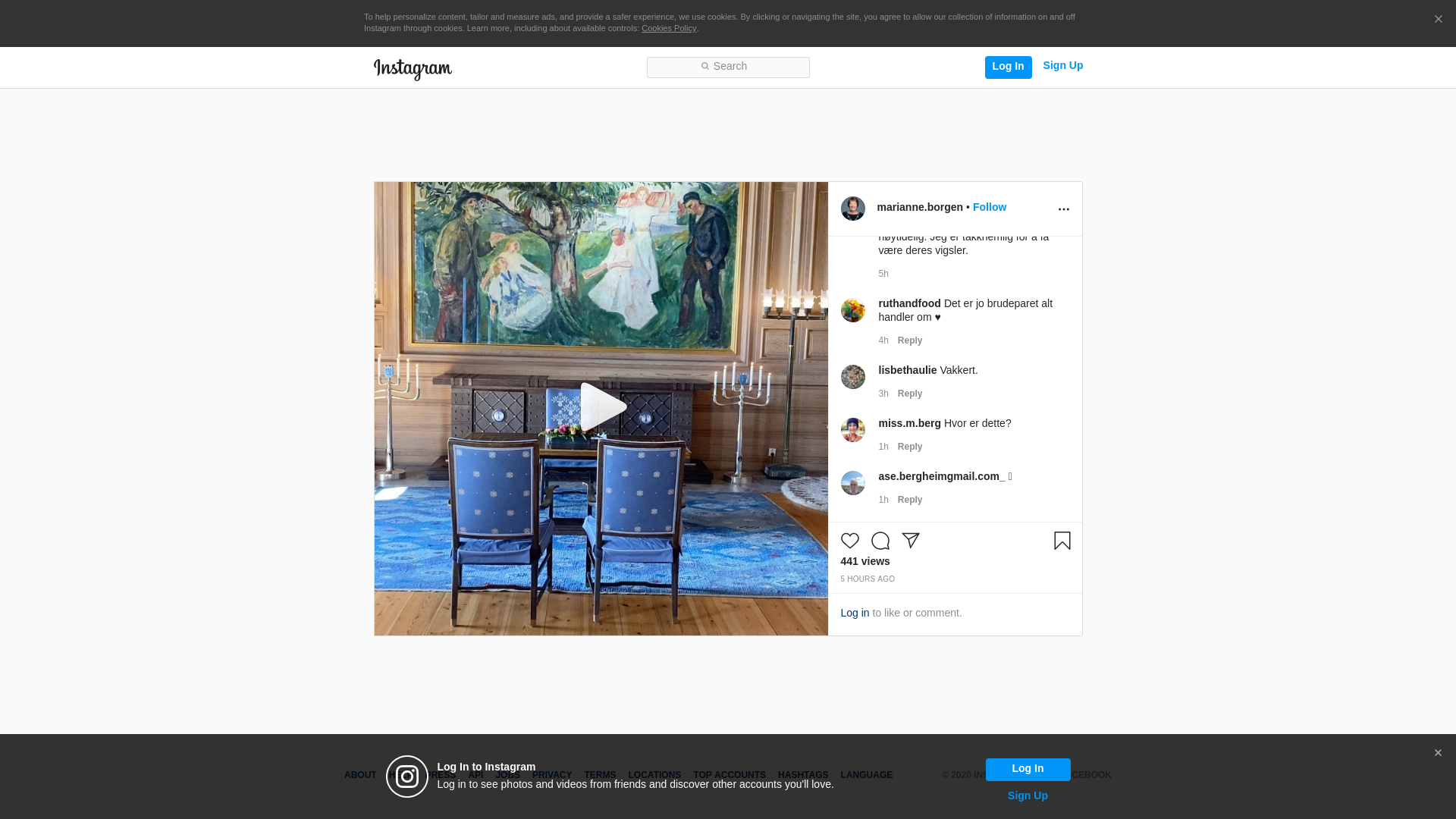Click the 5 HOURS AGO timestamp
Image resolution: width=1456 pixels, height=819 pixels.
click(x=868, y=579)
